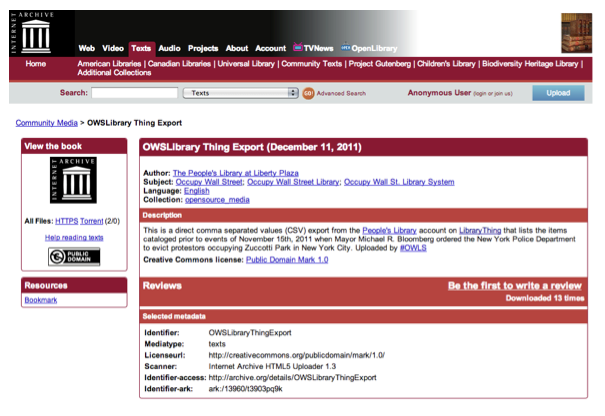
Task: Switch to the Web tab
Action: click(86, 48)
